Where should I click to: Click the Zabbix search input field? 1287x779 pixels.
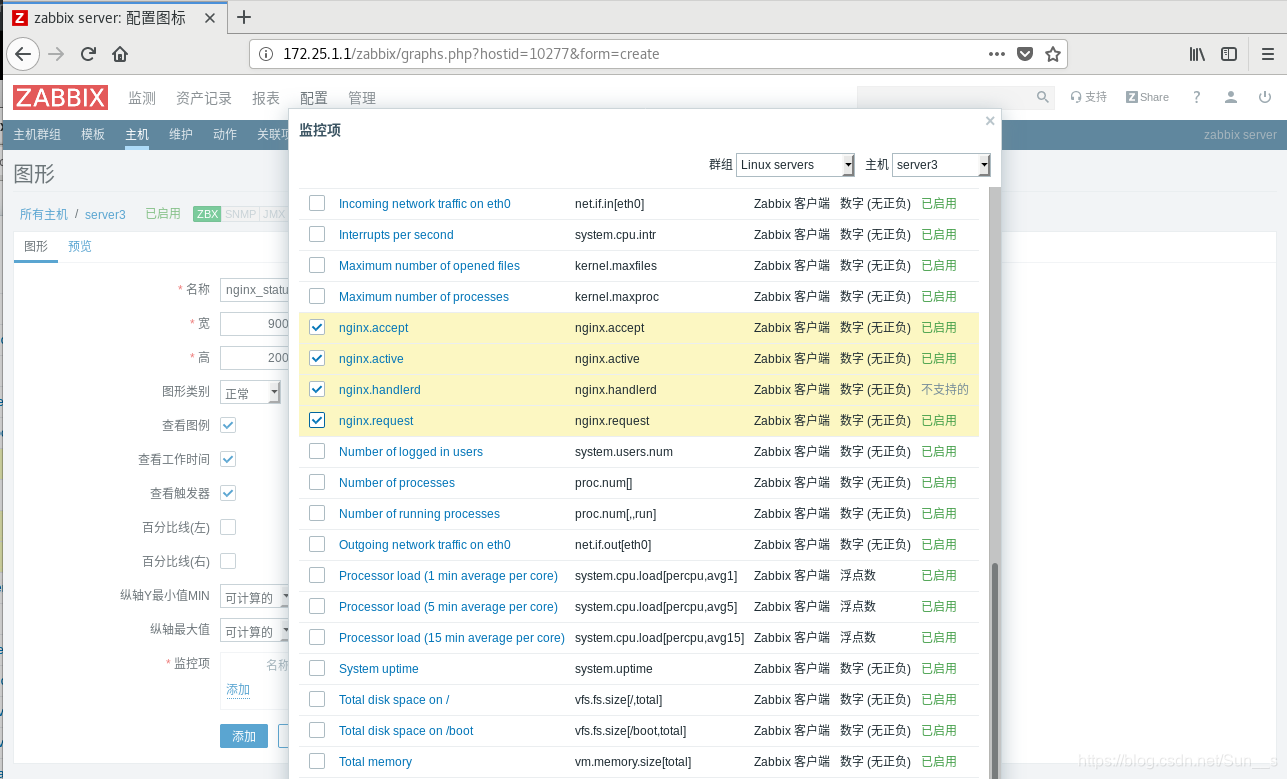coord(945,97)
